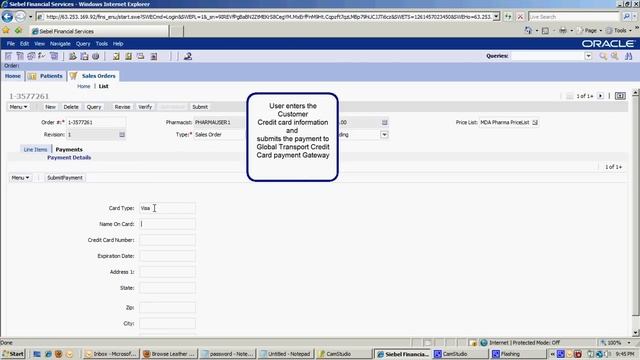Click the Home breadcrumb link
The width and height of the screenshot is (640, 360).
click(84, 86)
